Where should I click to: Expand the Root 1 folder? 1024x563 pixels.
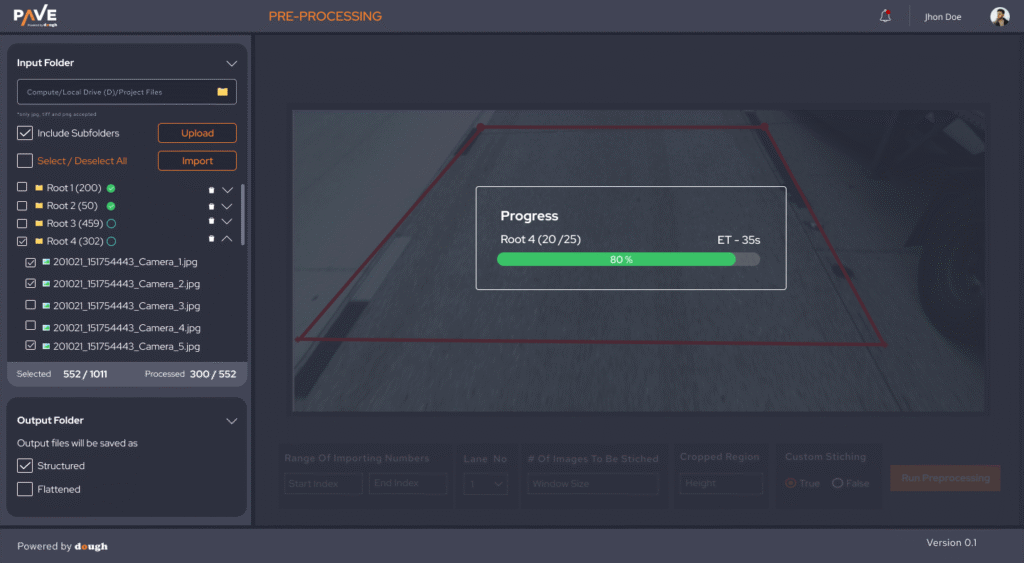coord(227,189)
